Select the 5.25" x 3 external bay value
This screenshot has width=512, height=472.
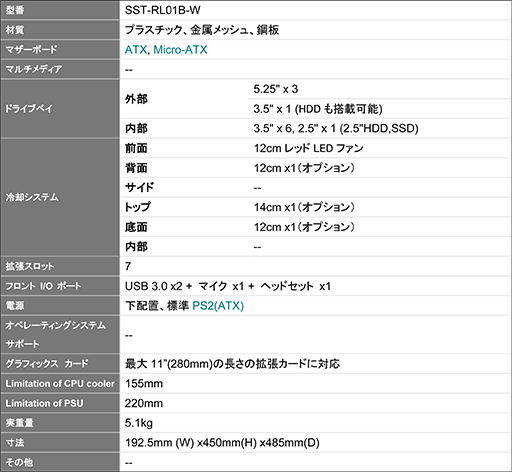coord(276,89)
